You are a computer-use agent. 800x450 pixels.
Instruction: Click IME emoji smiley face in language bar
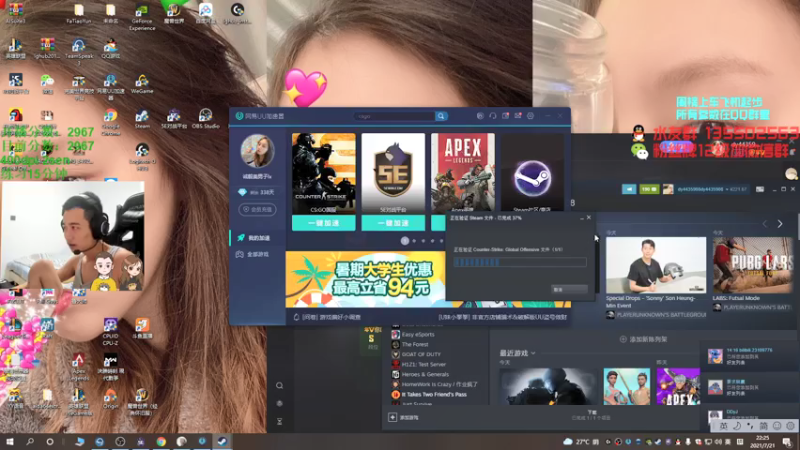point(777,426)
